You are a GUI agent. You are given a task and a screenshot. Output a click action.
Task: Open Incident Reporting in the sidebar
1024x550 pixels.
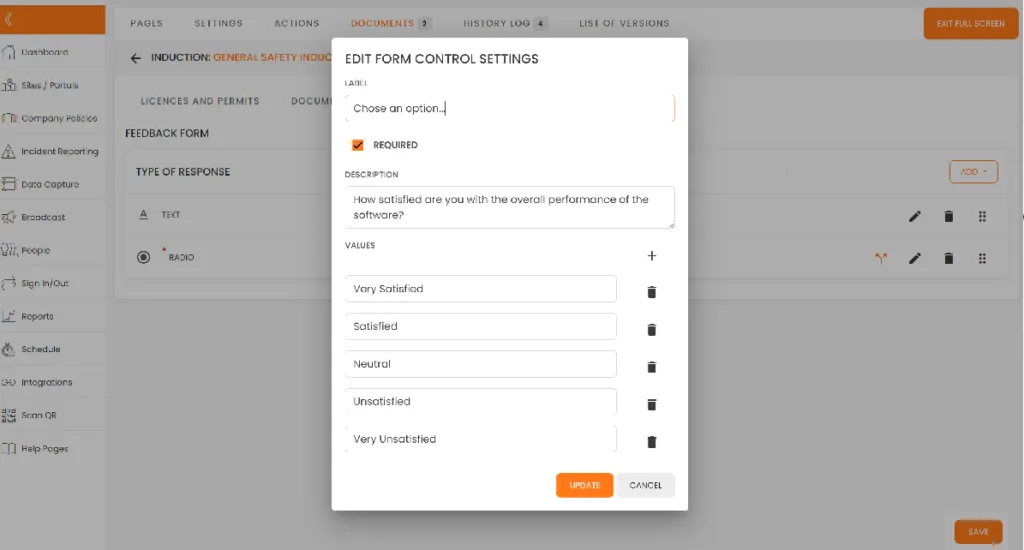[59, 152]
